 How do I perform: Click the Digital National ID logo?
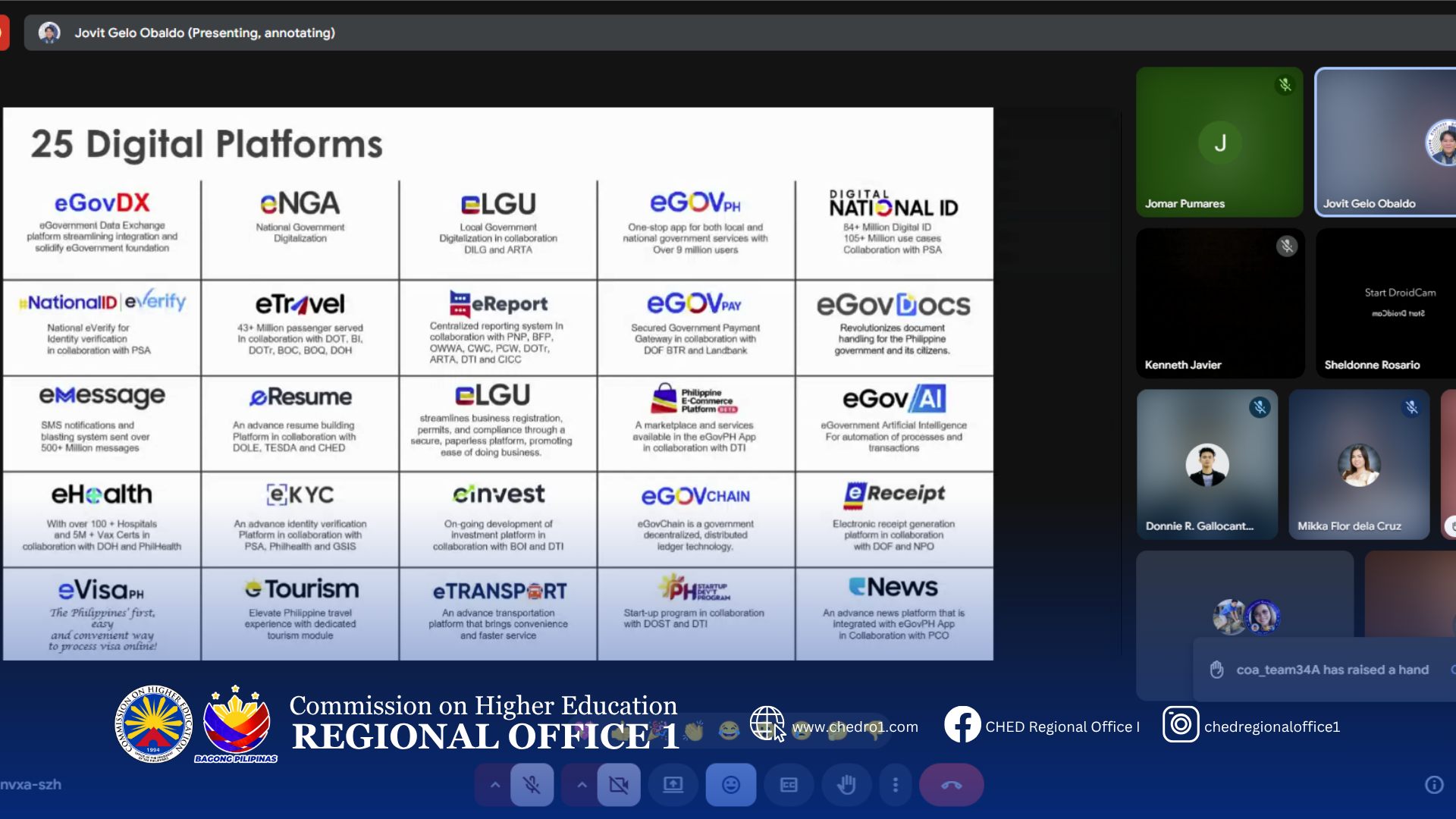[x=893, y=203]
